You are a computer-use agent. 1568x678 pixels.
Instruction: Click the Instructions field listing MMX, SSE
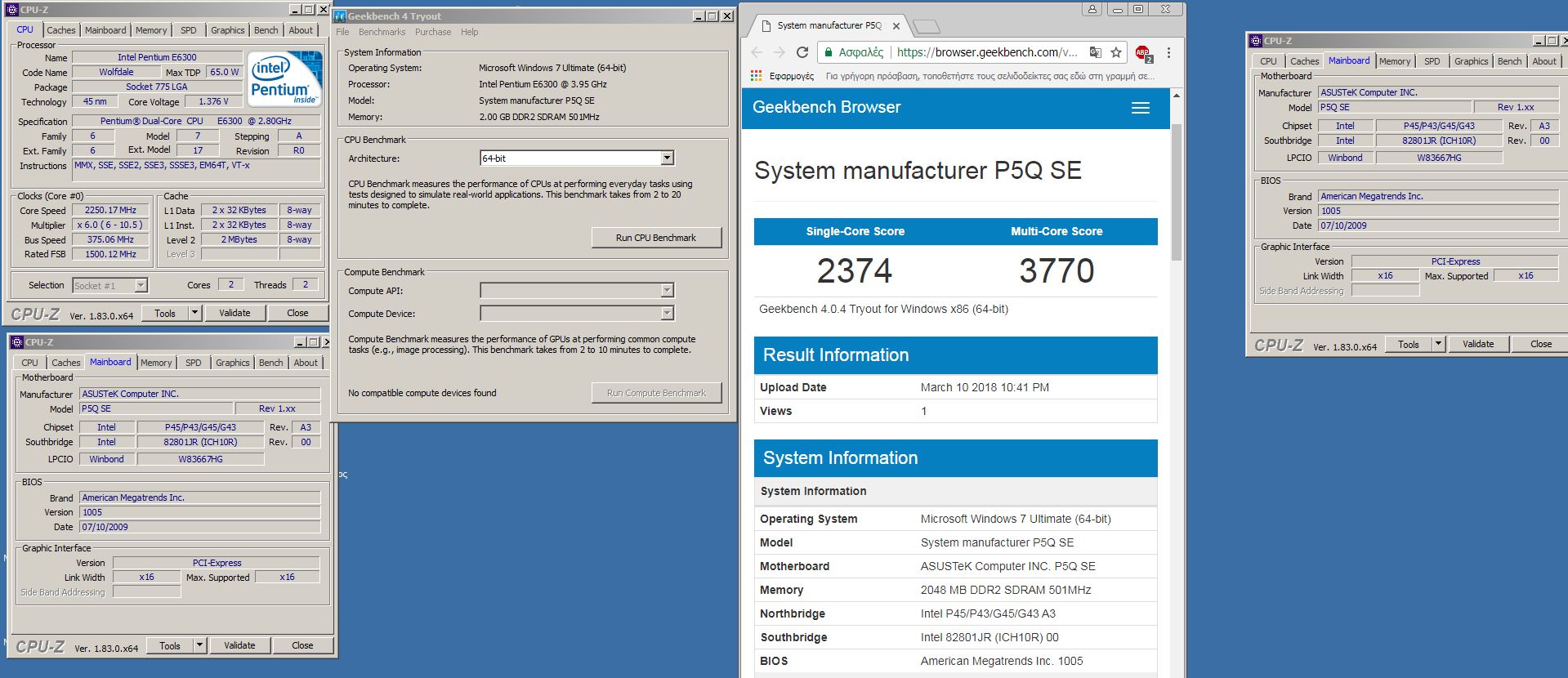click(197, 170)
